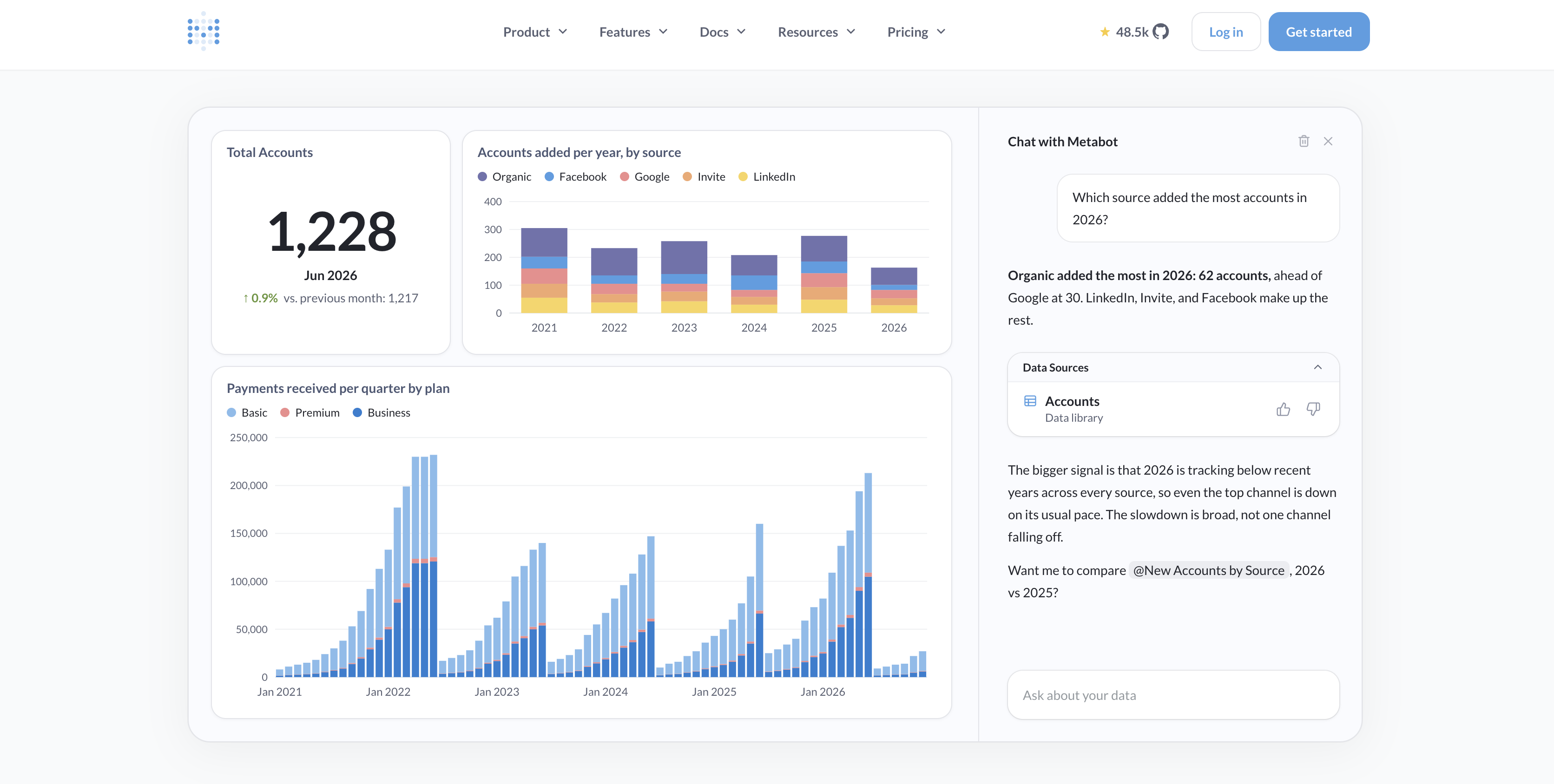Screen dimensions: 1554x784
Task: Expand the Resources dropdown menu
Action: tap(816, 32)
